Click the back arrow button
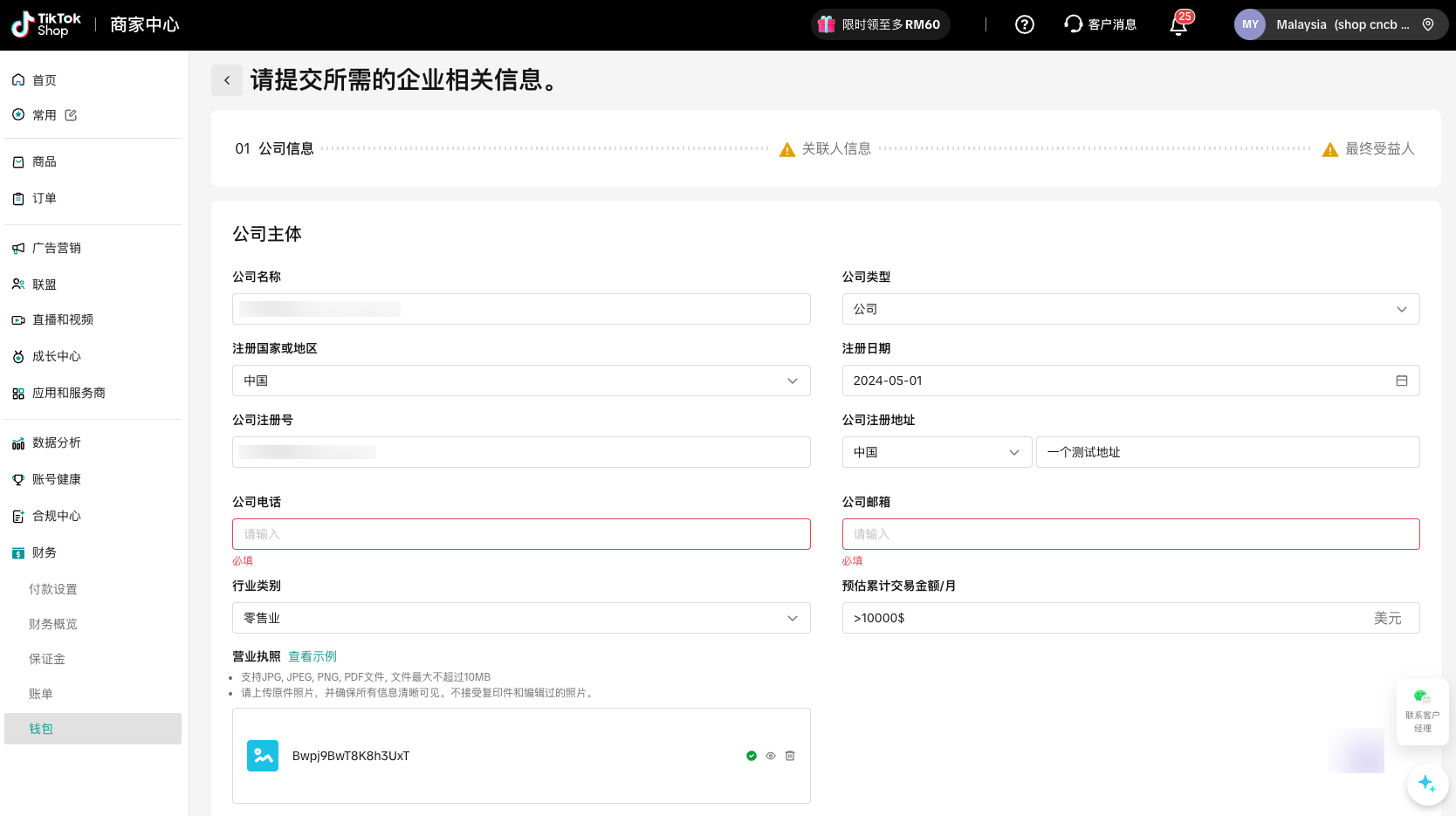This screenshot has width=1456, height=816. (227, 80)
